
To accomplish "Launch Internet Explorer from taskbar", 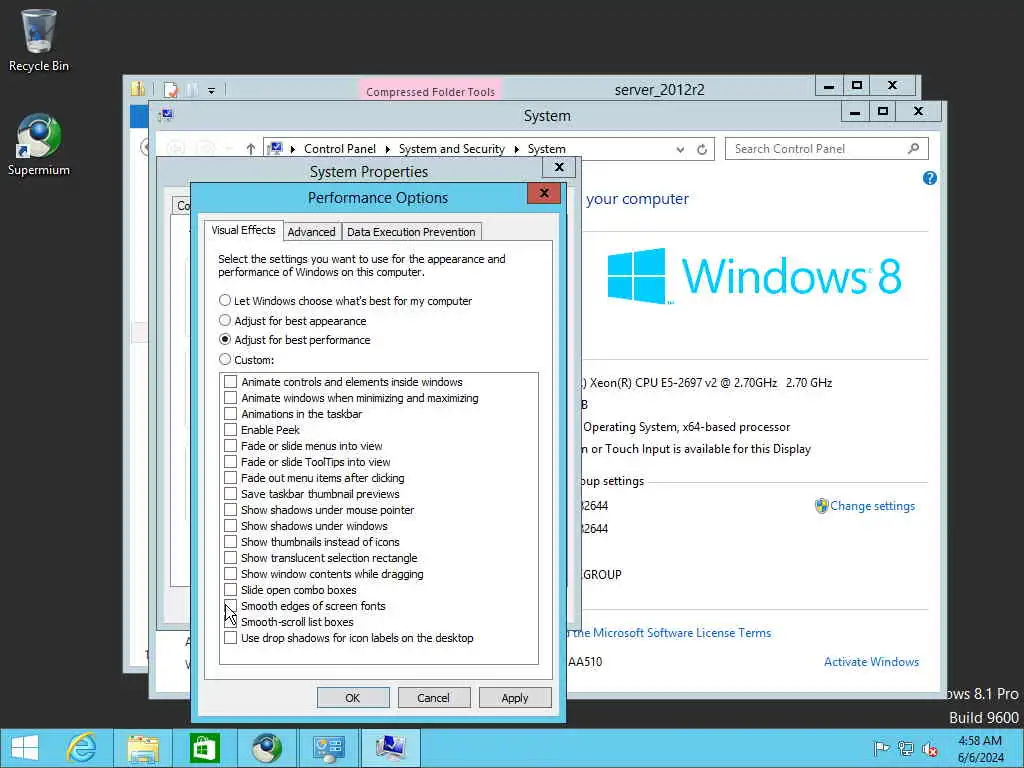I will 82,748.
